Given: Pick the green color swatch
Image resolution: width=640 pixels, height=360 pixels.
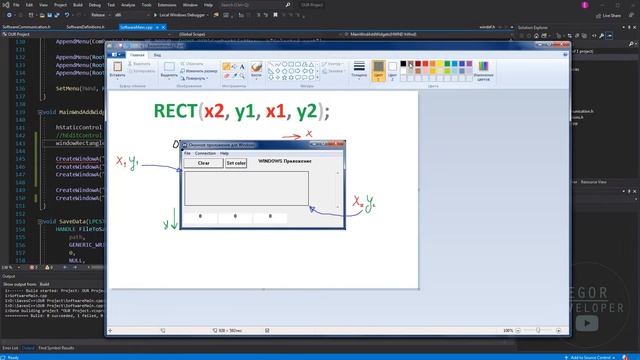Looking at the screenshot, I should 447,64.
